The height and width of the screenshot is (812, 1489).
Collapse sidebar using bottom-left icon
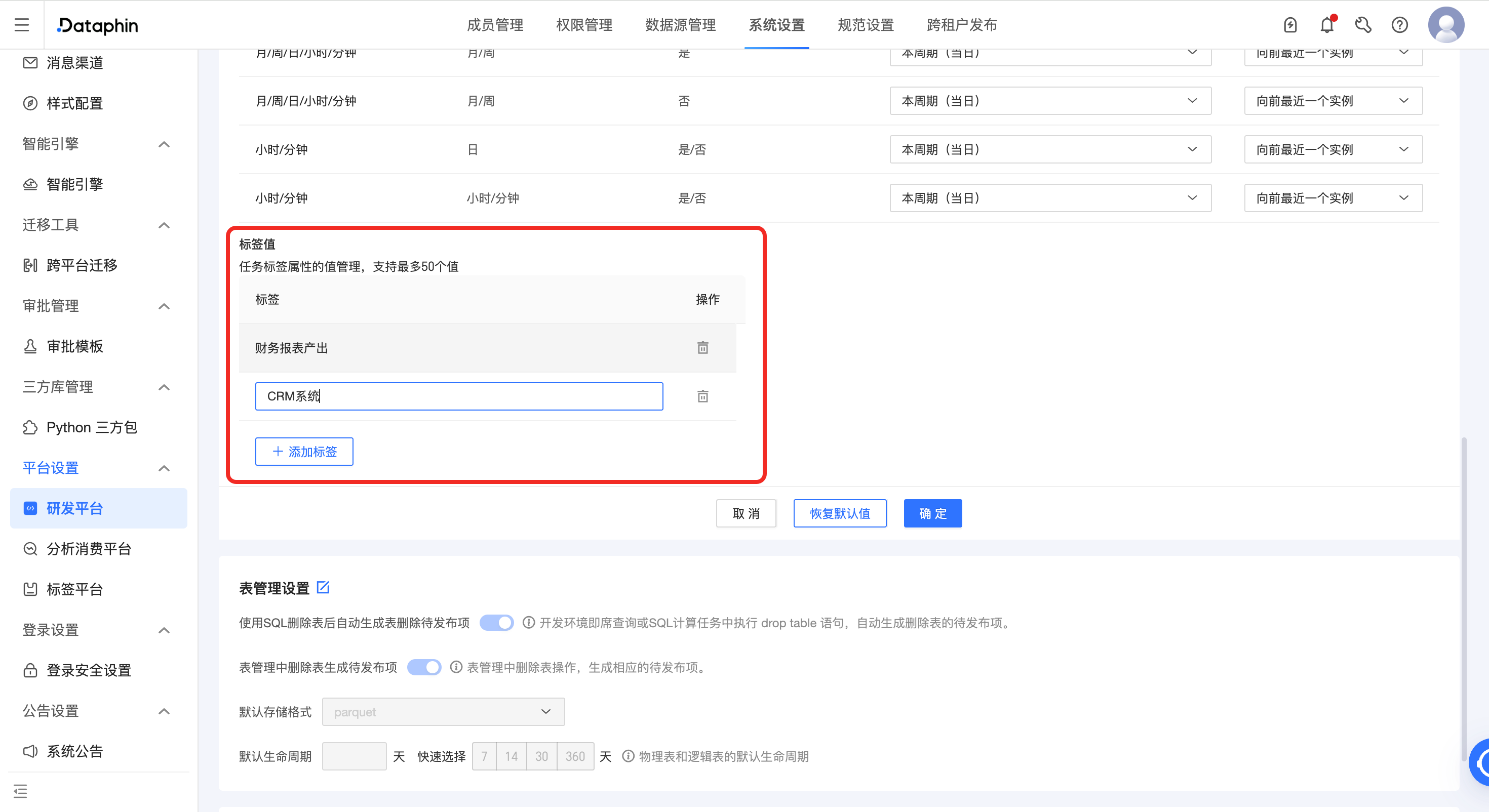pyautogui.click(x=20, y=791)
